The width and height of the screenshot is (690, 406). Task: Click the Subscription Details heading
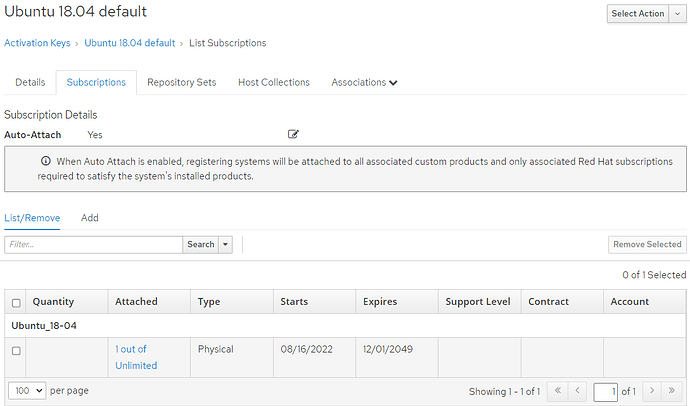point(51,115)
